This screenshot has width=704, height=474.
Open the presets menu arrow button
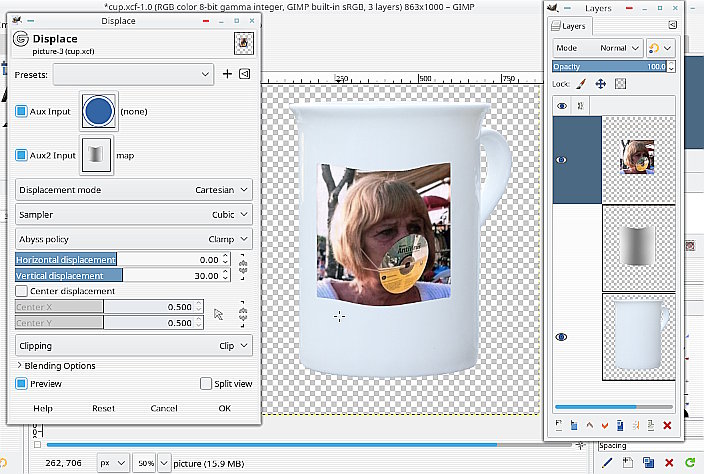coord(243,74)
